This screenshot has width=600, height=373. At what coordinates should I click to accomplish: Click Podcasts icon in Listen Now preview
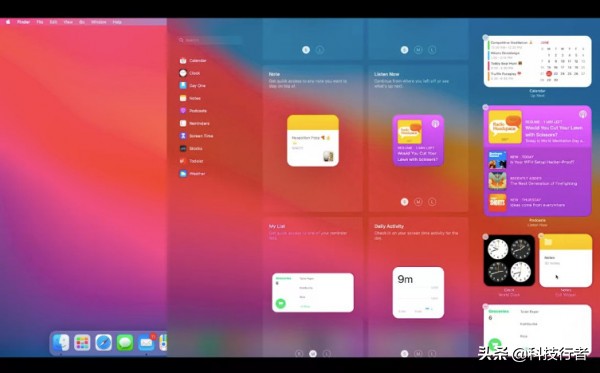pyautogui.click(x=435, y=123)
